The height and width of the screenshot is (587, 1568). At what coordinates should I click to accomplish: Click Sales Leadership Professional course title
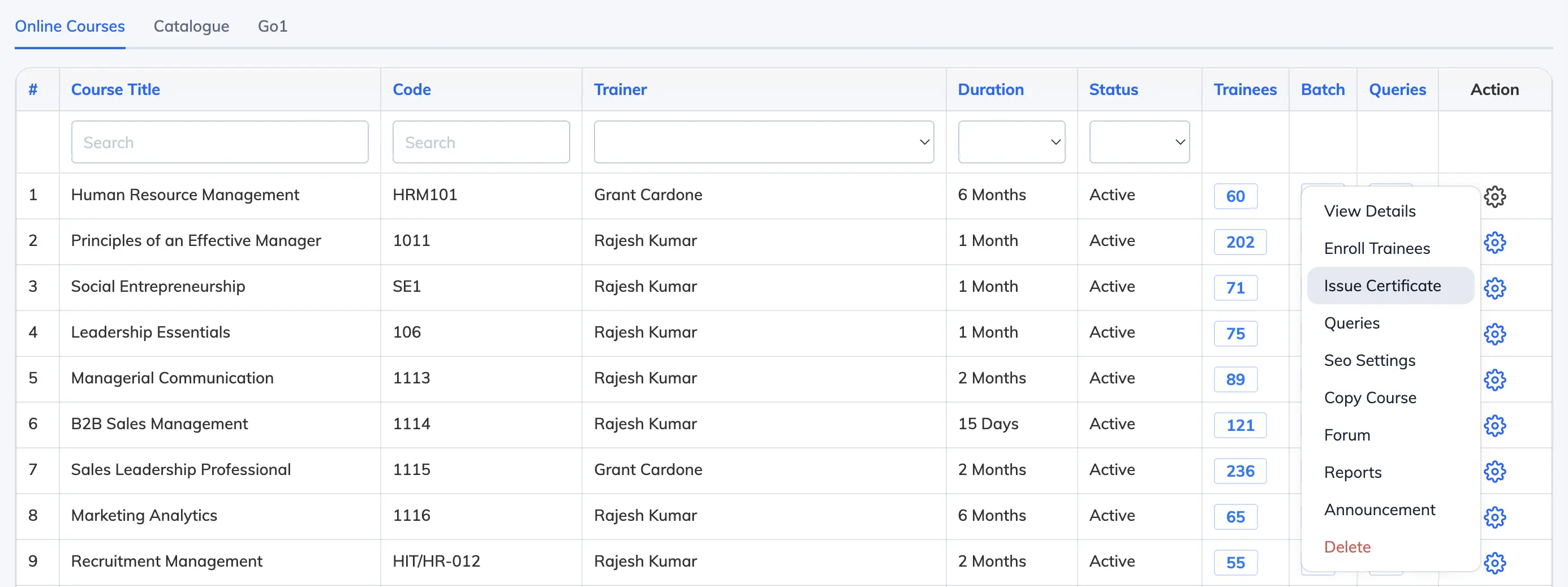[x=181, y=469]
